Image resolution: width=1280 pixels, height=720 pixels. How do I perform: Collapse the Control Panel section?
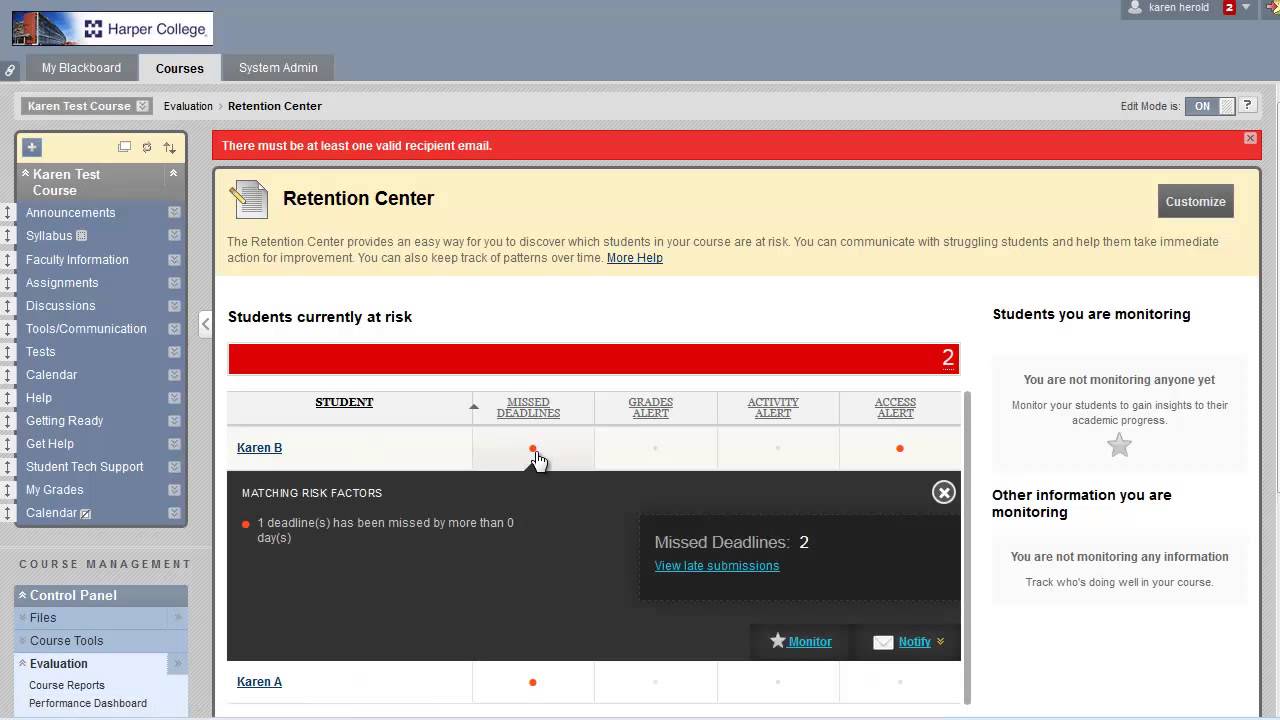point(22,595)
